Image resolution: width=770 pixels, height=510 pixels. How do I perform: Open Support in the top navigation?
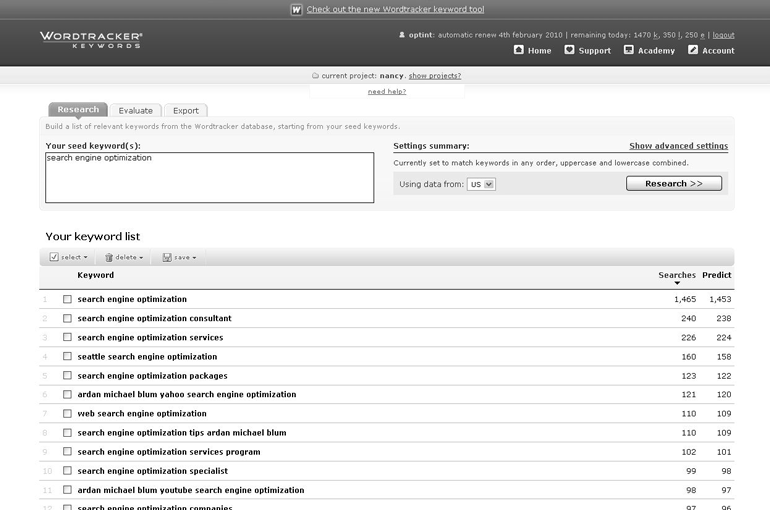594,51
